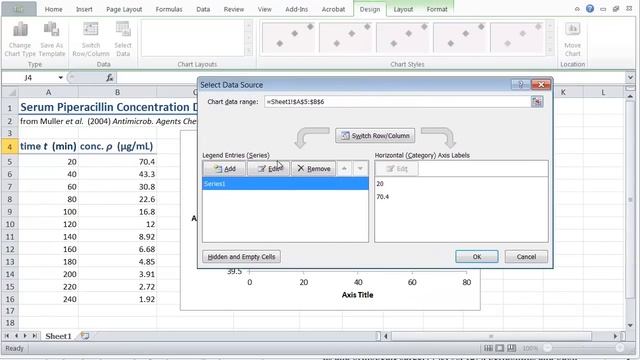Click the 'conc. ρ (µg/mL)' header cell
640x360 pixels.
point(117,147)
